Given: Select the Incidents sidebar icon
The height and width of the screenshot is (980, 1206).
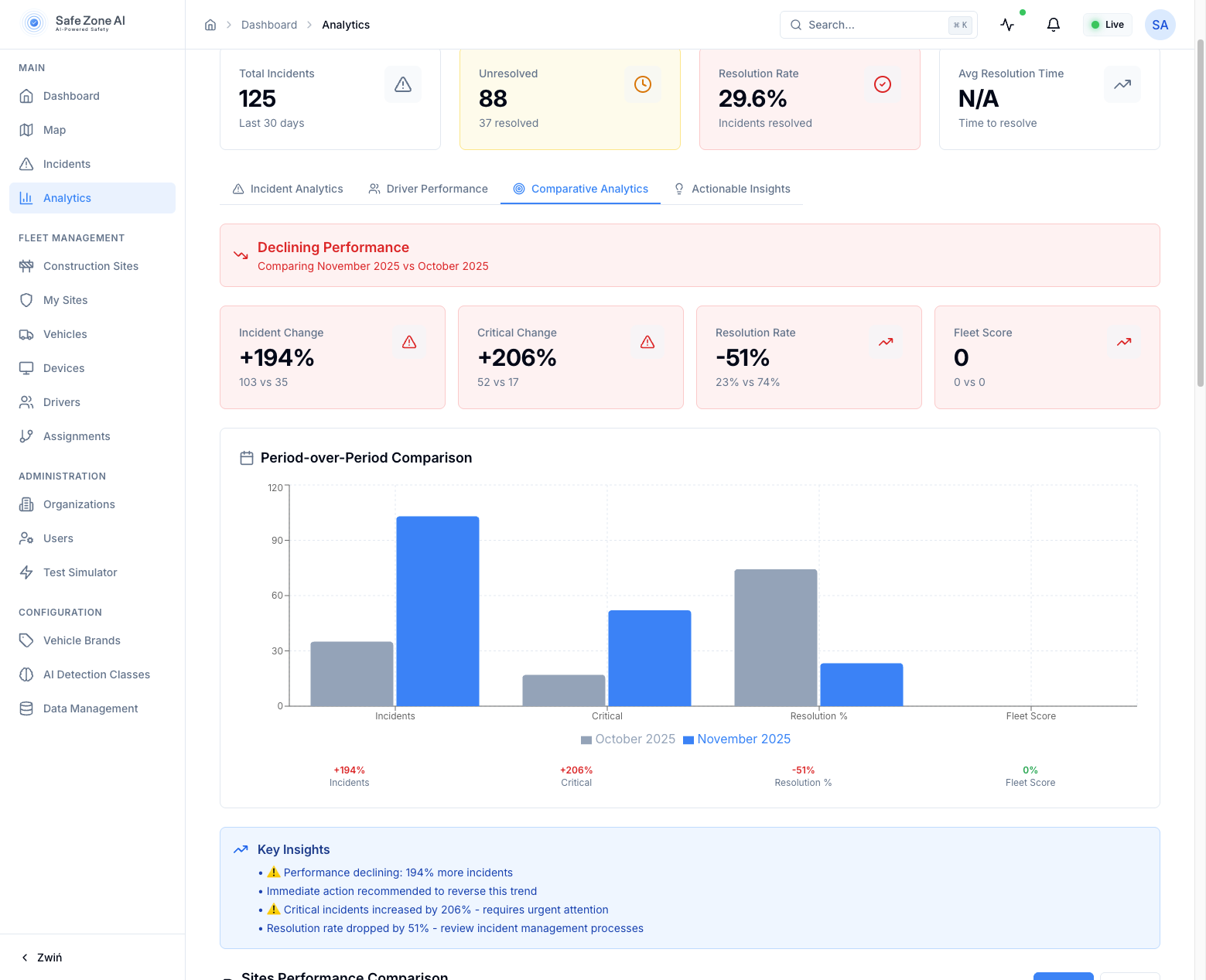Looking at the screenshot, I should pyautogui.click(x=27, y=164).
